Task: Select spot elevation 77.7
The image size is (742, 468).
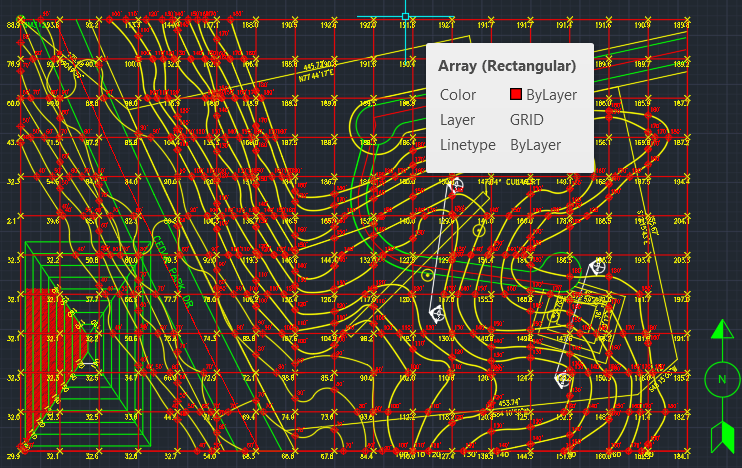Action: (170, 300)
